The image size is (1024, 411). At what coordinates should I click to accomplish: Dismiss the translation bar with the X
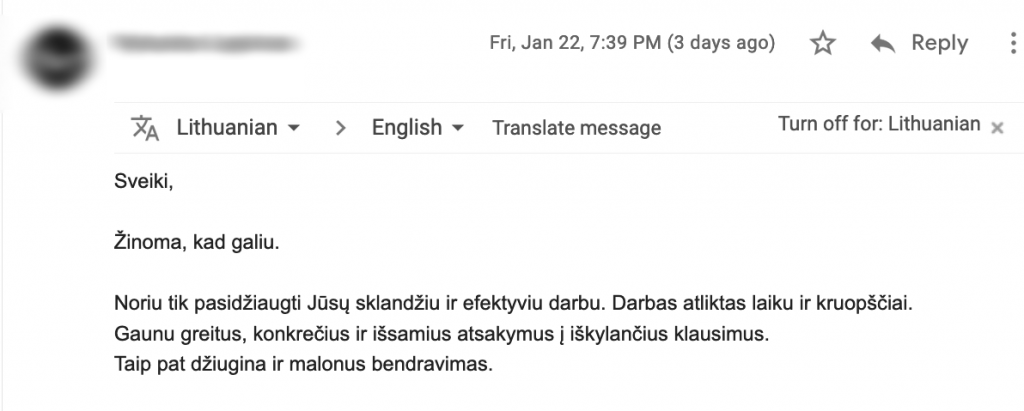(x=996, y=128)
